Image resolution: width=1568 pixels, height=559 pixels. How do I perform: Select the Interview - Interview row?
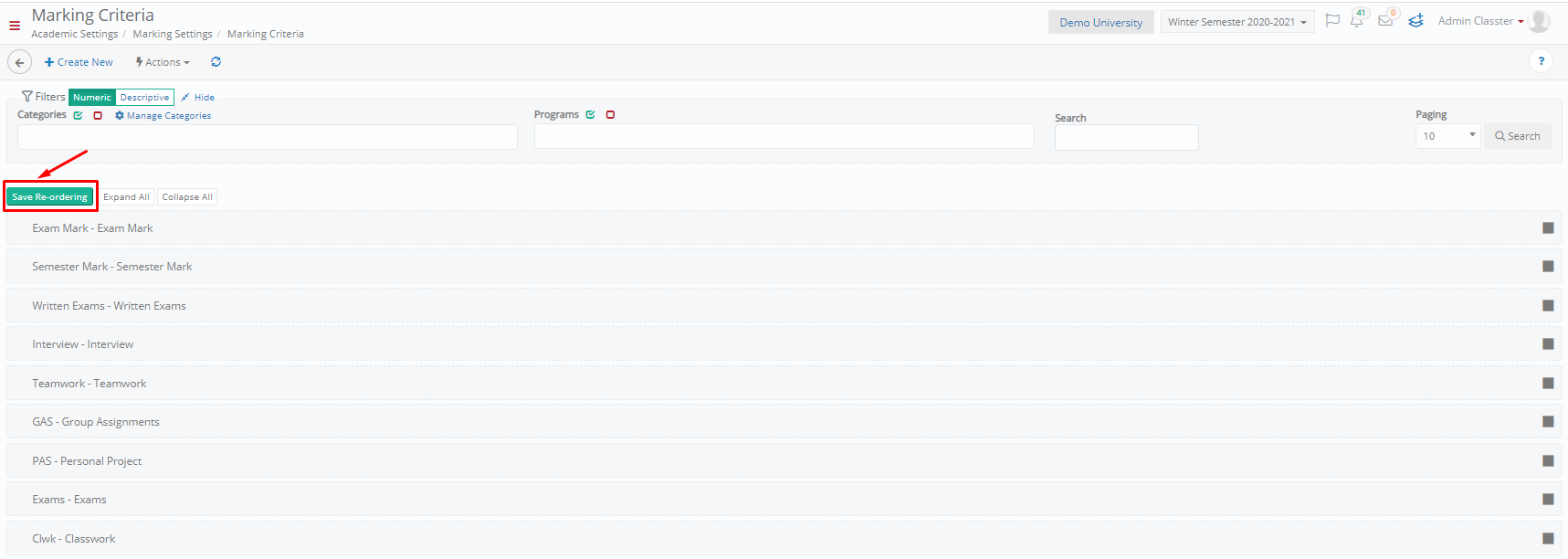point(784,344)
